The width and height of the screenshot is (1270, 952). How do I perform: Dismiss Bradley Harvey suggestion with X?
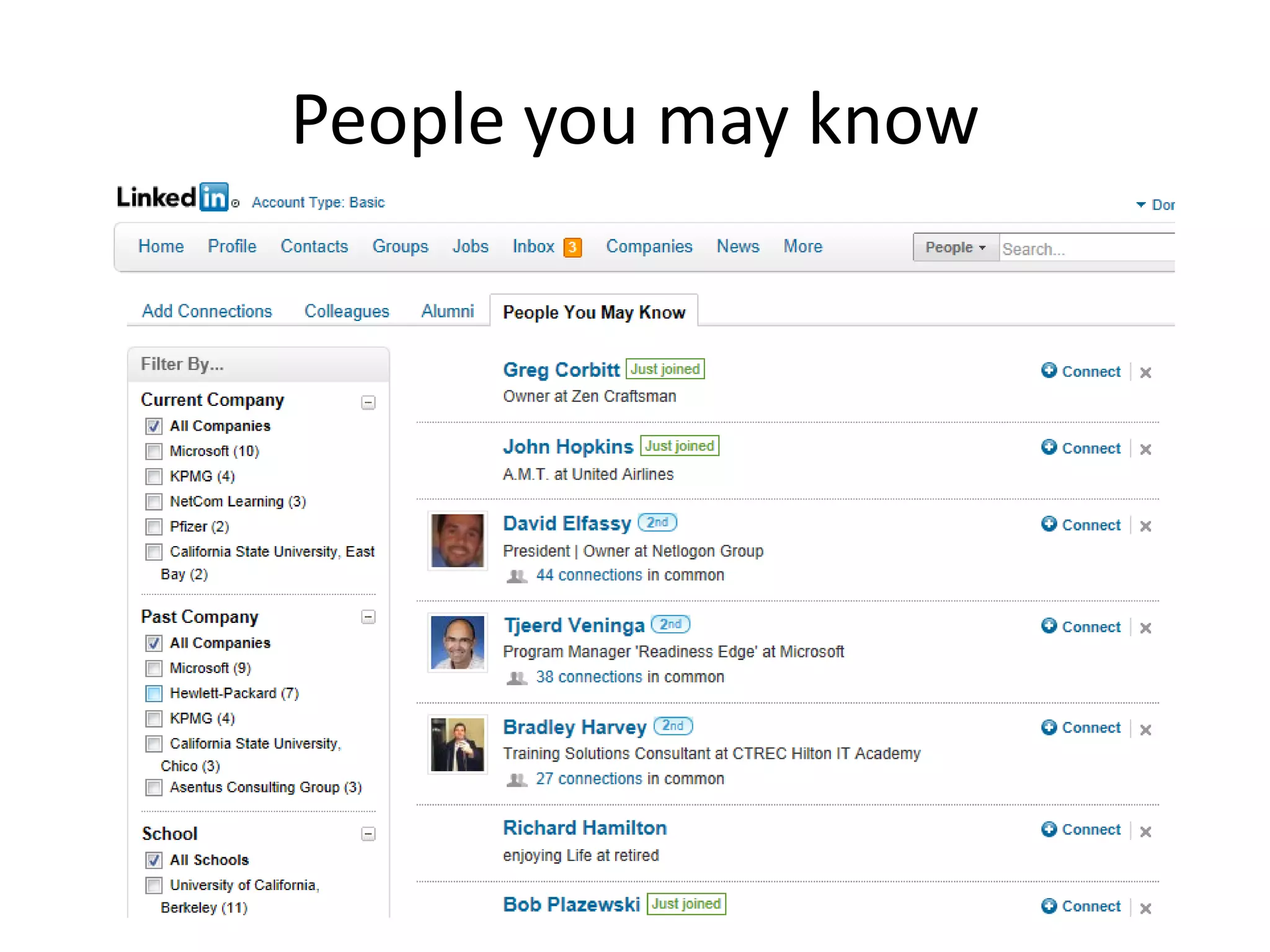(1145, 729)
